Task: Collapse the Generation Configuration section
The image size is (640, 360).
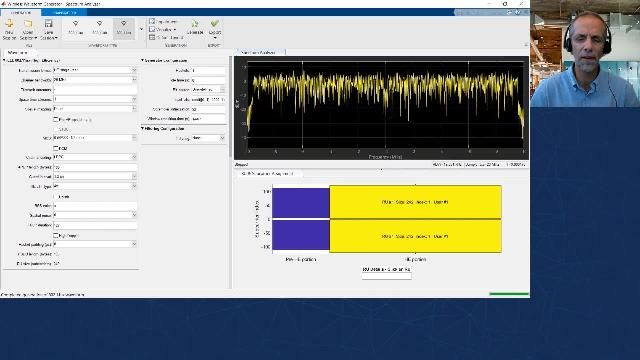Action: [x=142, y=60]
